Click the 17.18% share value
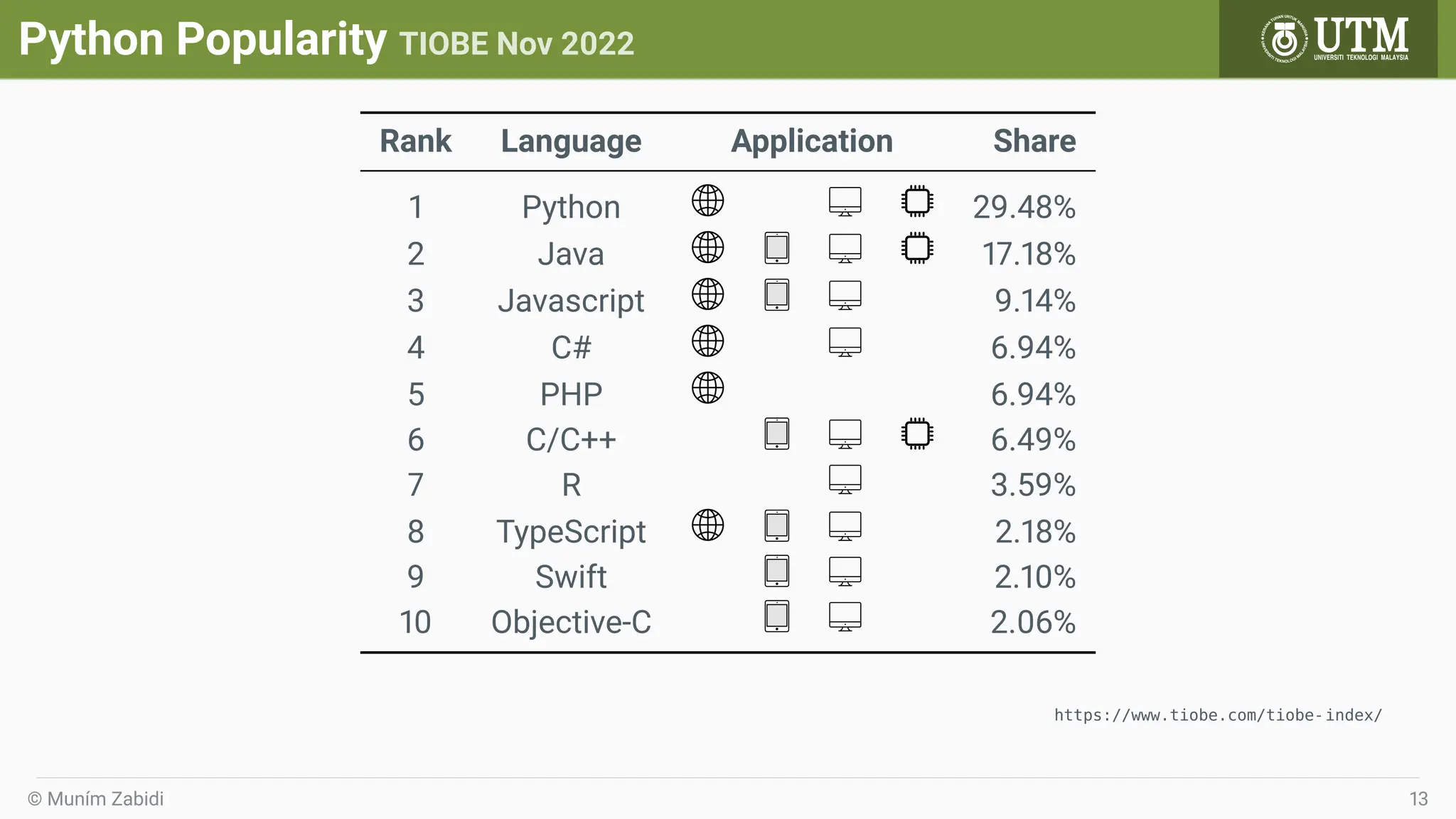The width and height of the screenshot is (1456, 819). click(1029, 255)
